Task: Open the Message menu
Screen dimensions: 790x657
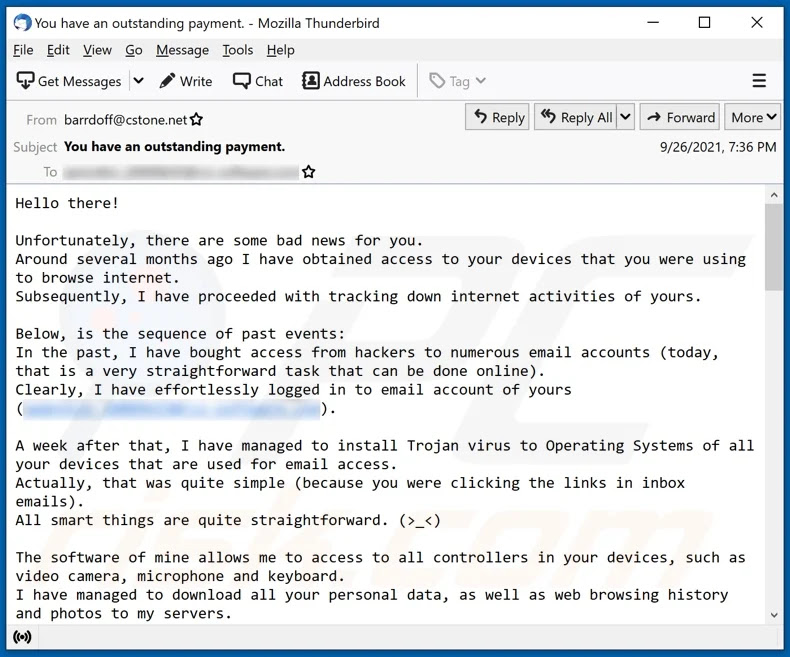Action: [x=182, y=50]
